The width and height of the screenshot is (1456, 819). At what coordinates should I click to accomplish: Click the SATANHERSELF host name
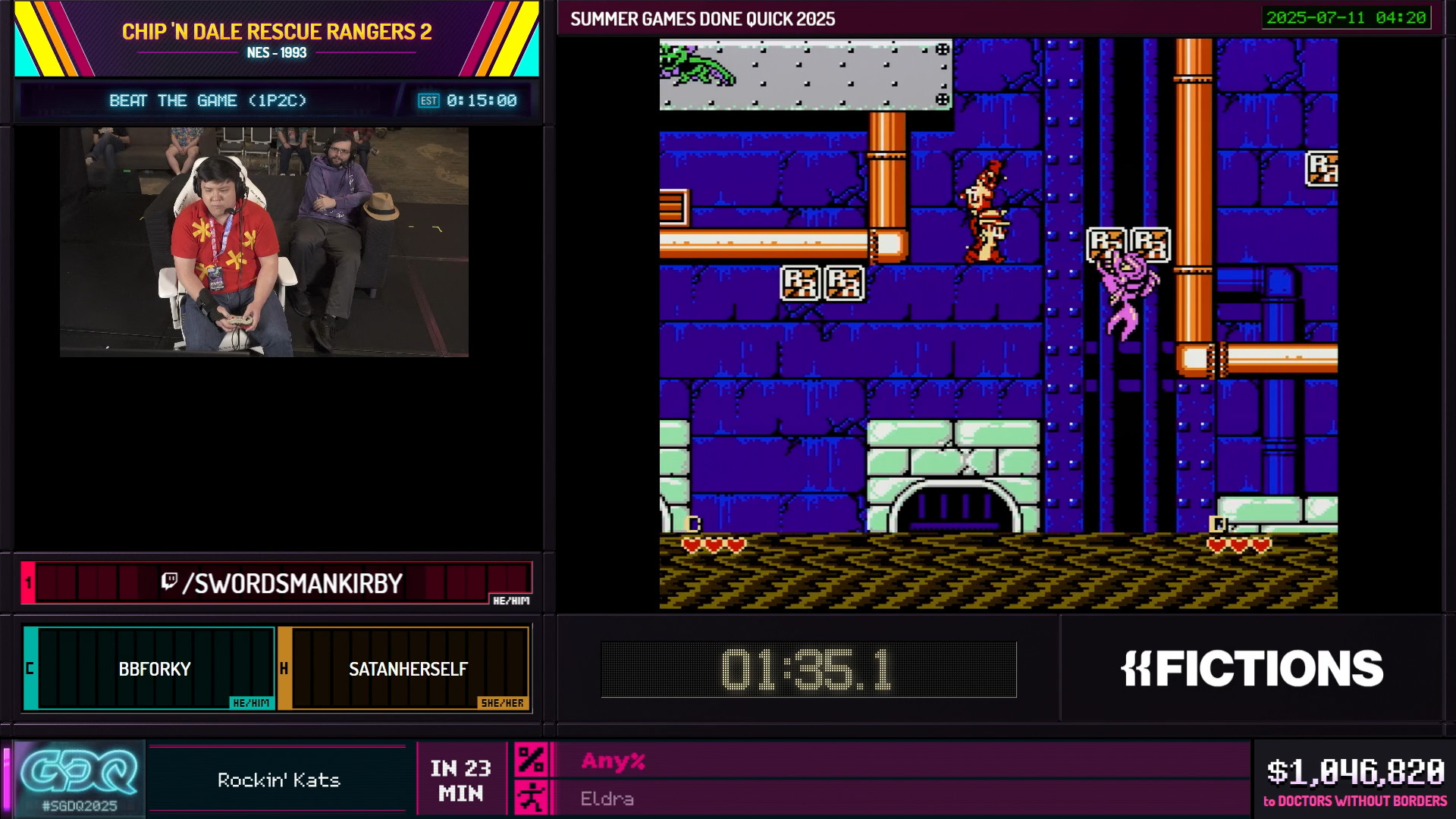point(408,669)
